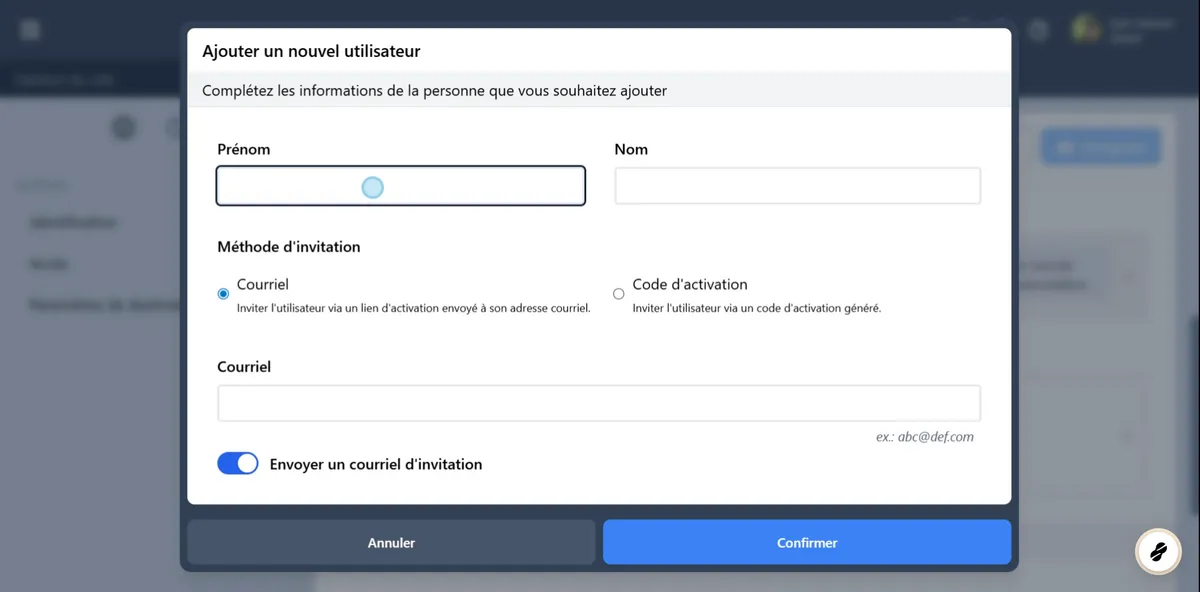
Task: Click the round icon above the sidebar
Action: click(x=123, y=127)
